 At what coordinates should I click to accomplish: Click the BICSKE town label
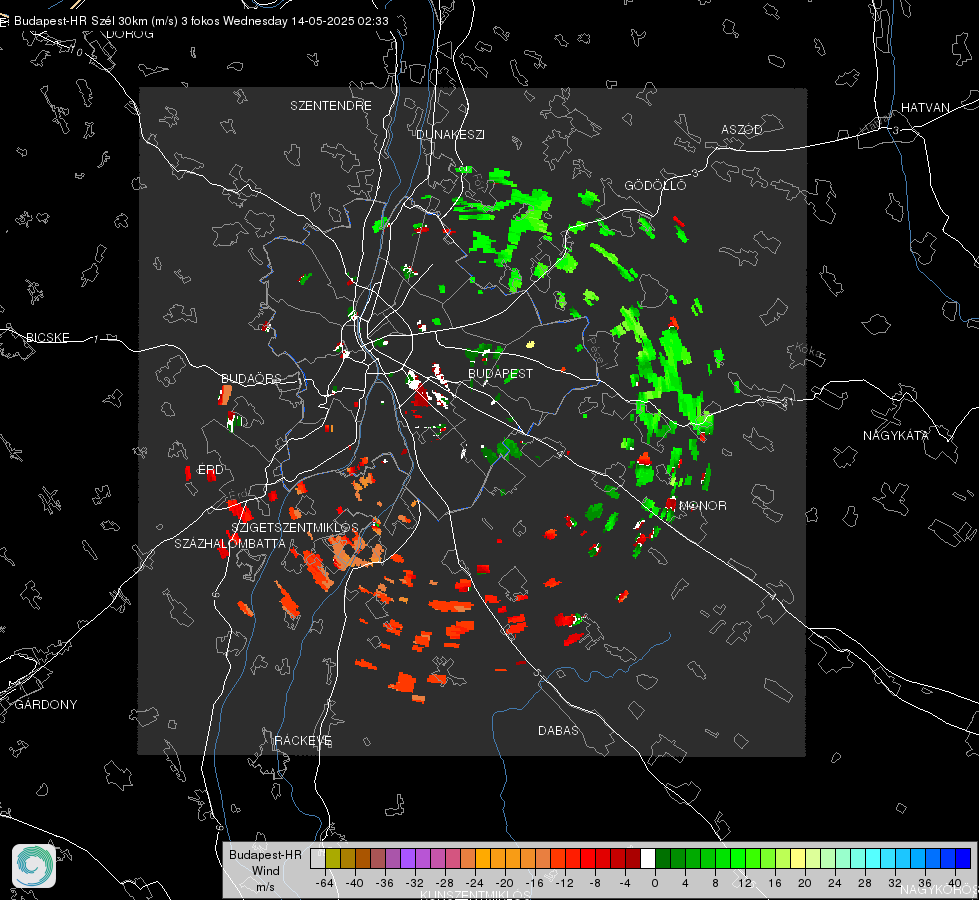pyautogui.click(x=47, y=337)
